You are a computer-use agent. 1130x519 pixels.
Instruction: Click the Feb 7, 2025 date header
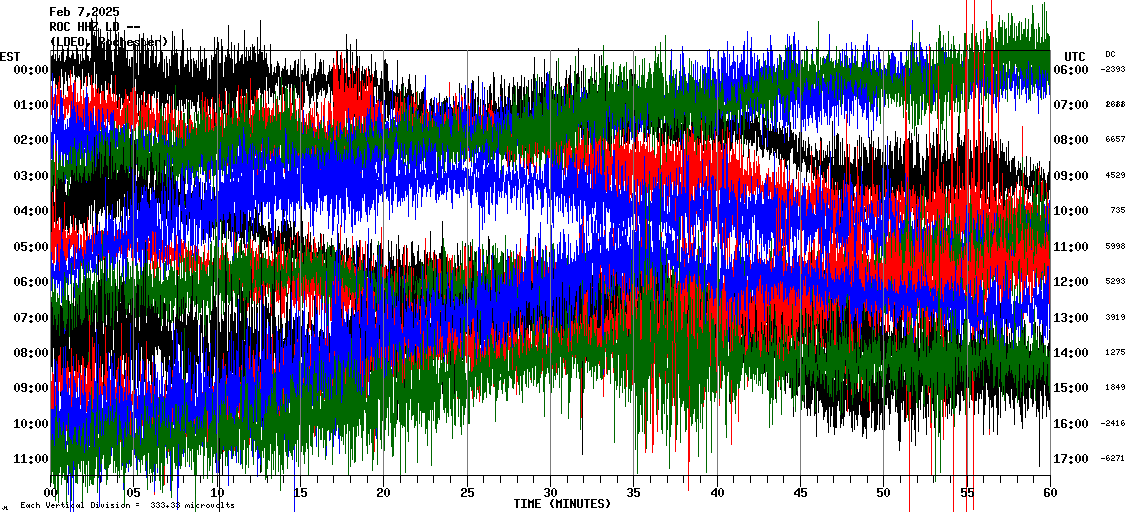point(84,12)
